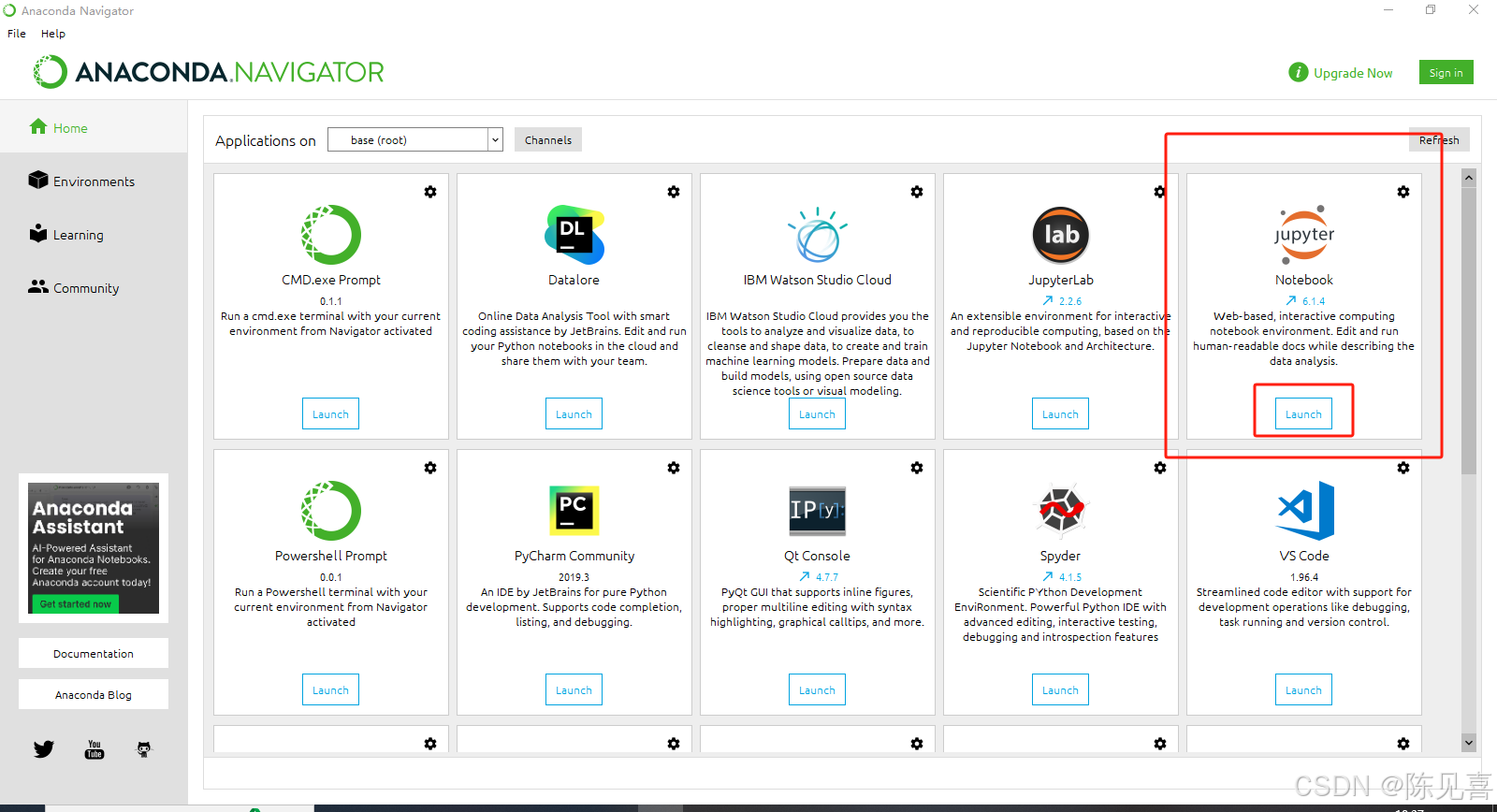Open Notebook 6.1.4 version update arrow
1497x812 pixels.
[x=1291, y=301]
